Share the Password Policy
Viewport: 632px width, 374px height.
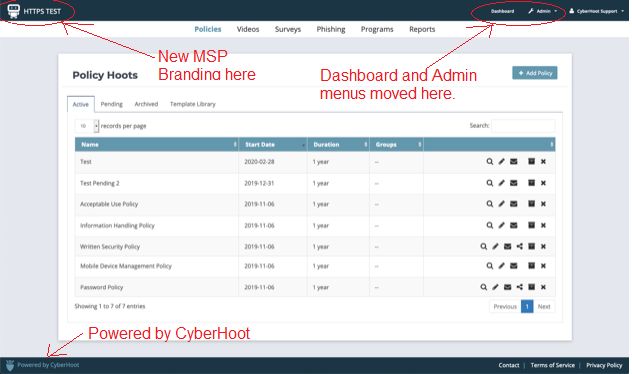pyautogui.click(x=520, y=287)
